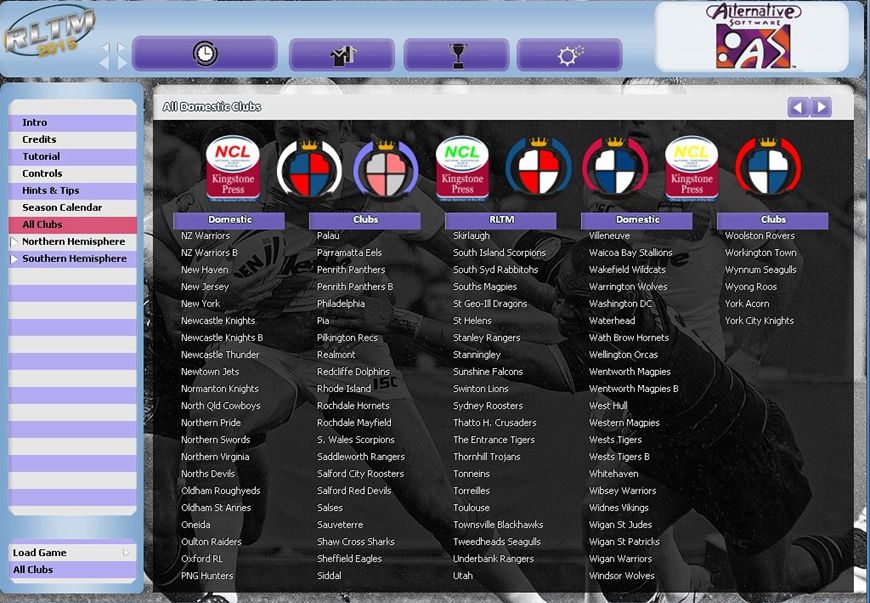The height and width of the screenshot is (603, 870).
Task: Open settings with the gears button
Action: point(570,55)
